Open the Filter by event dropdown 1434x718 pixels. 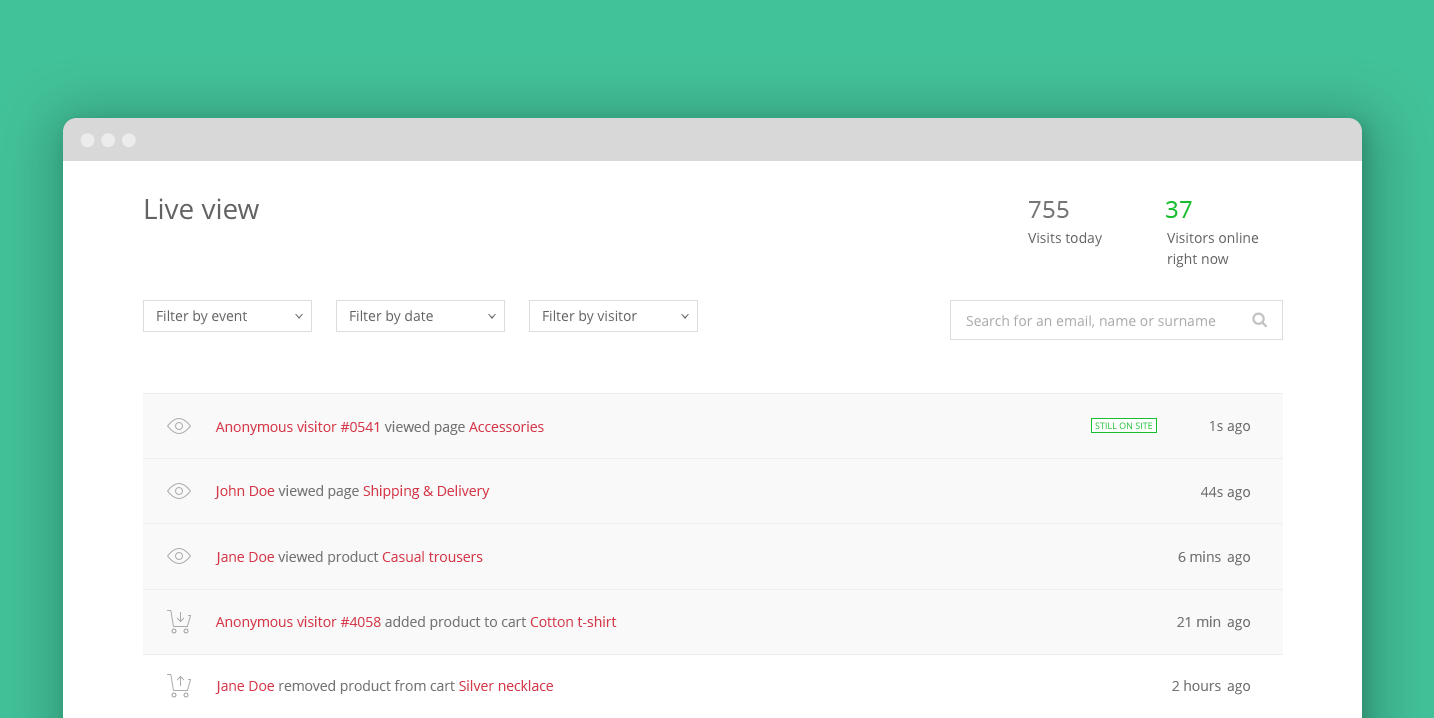click(227, 315)
